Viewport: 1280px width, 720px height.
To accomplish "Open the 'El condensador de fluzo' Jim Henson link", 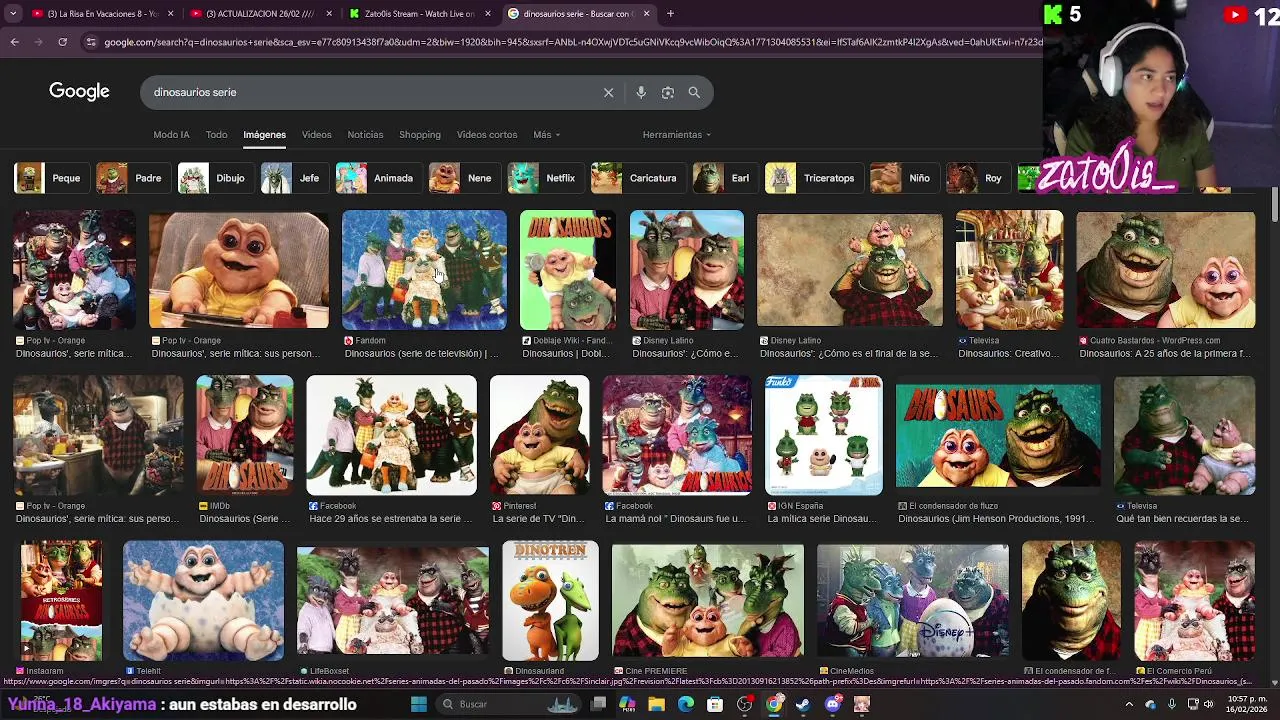I will [x=998, y=519].
